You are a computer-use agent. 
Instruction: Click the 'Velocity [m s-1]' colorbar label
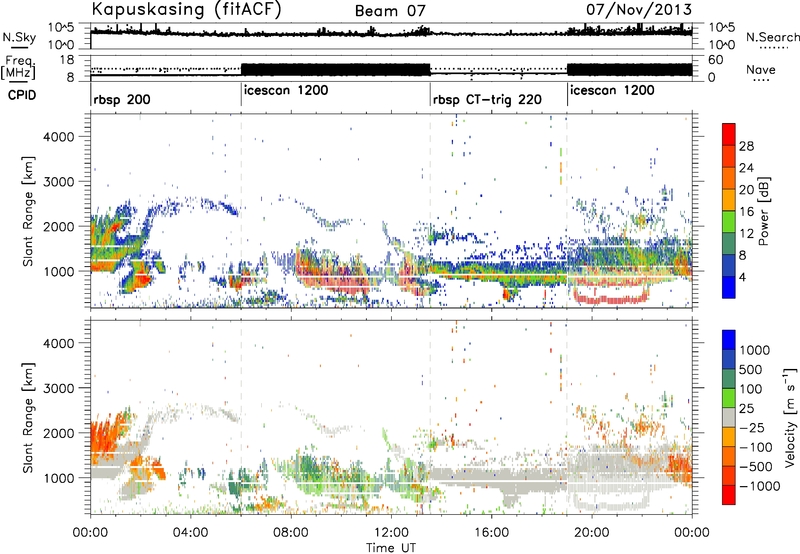(x=790, y=417)
